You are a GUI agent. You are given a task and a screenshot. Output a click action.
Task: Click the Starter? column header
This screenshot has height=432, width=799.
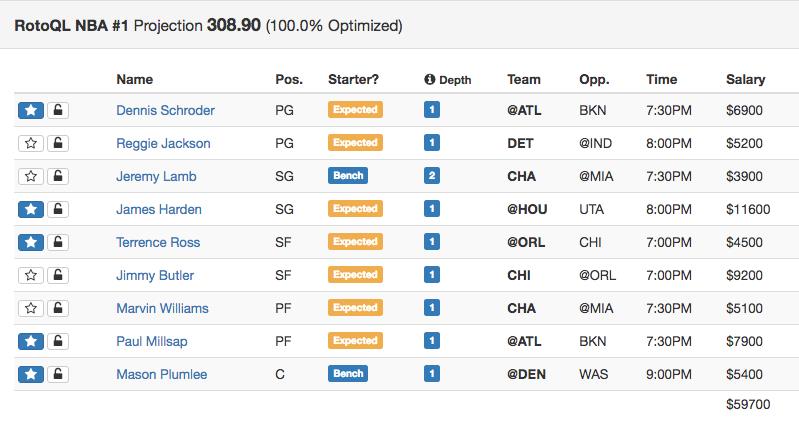click(353, 79)
